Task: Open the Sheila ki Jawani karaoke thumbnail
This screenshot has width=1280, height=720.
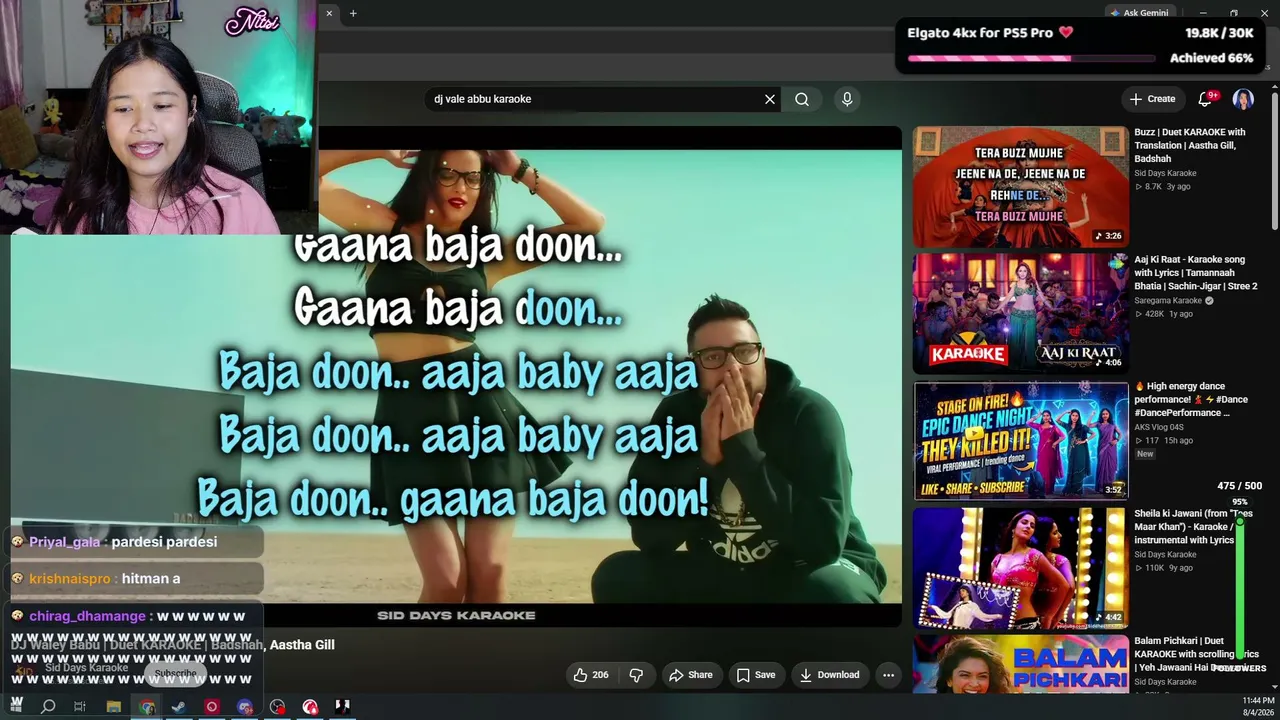Action: [x=1021, y=567]
